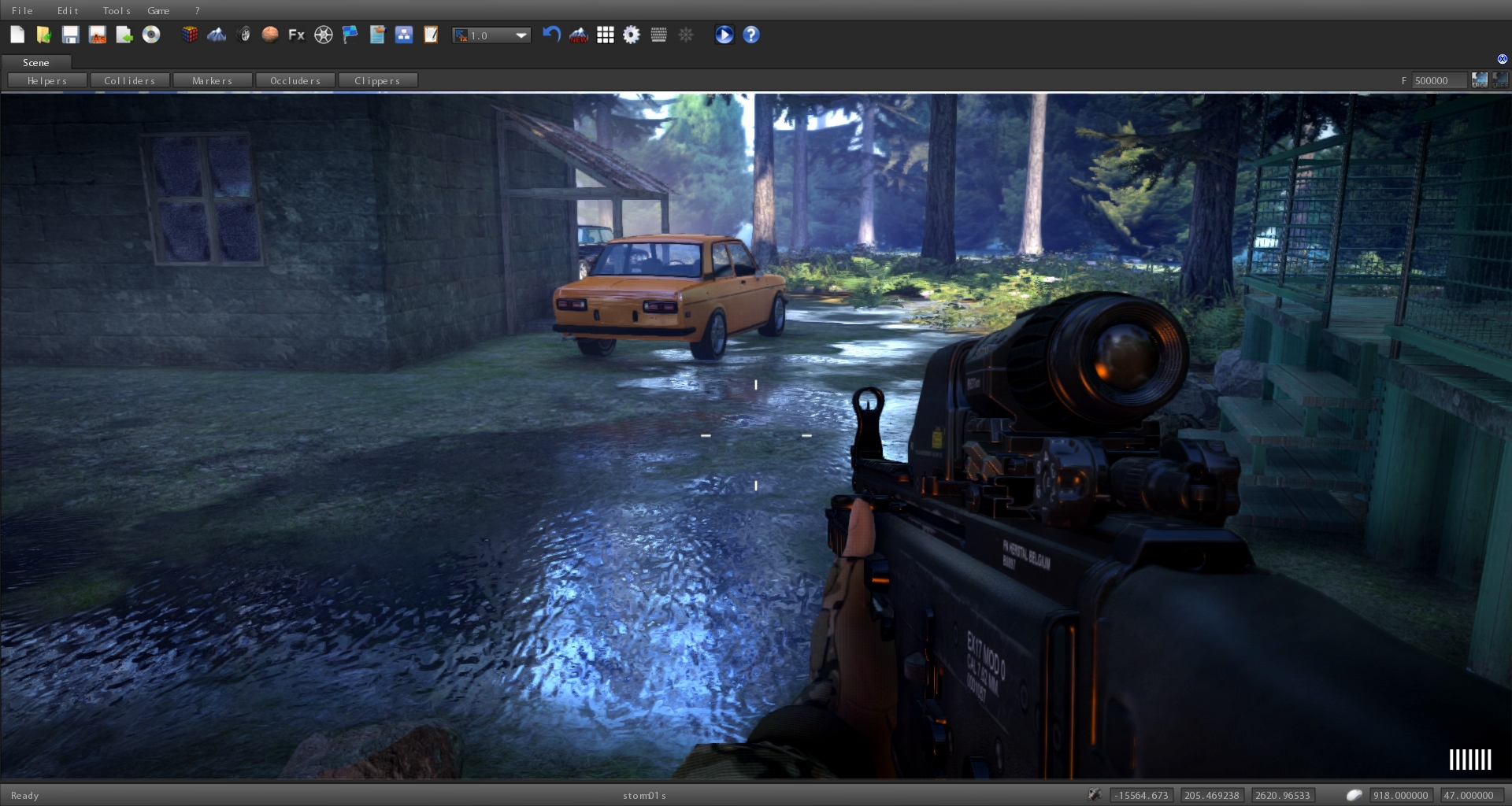This screenshot has width=1512, height=806.
Task: Open the settings gear icon
Action: 632,35
